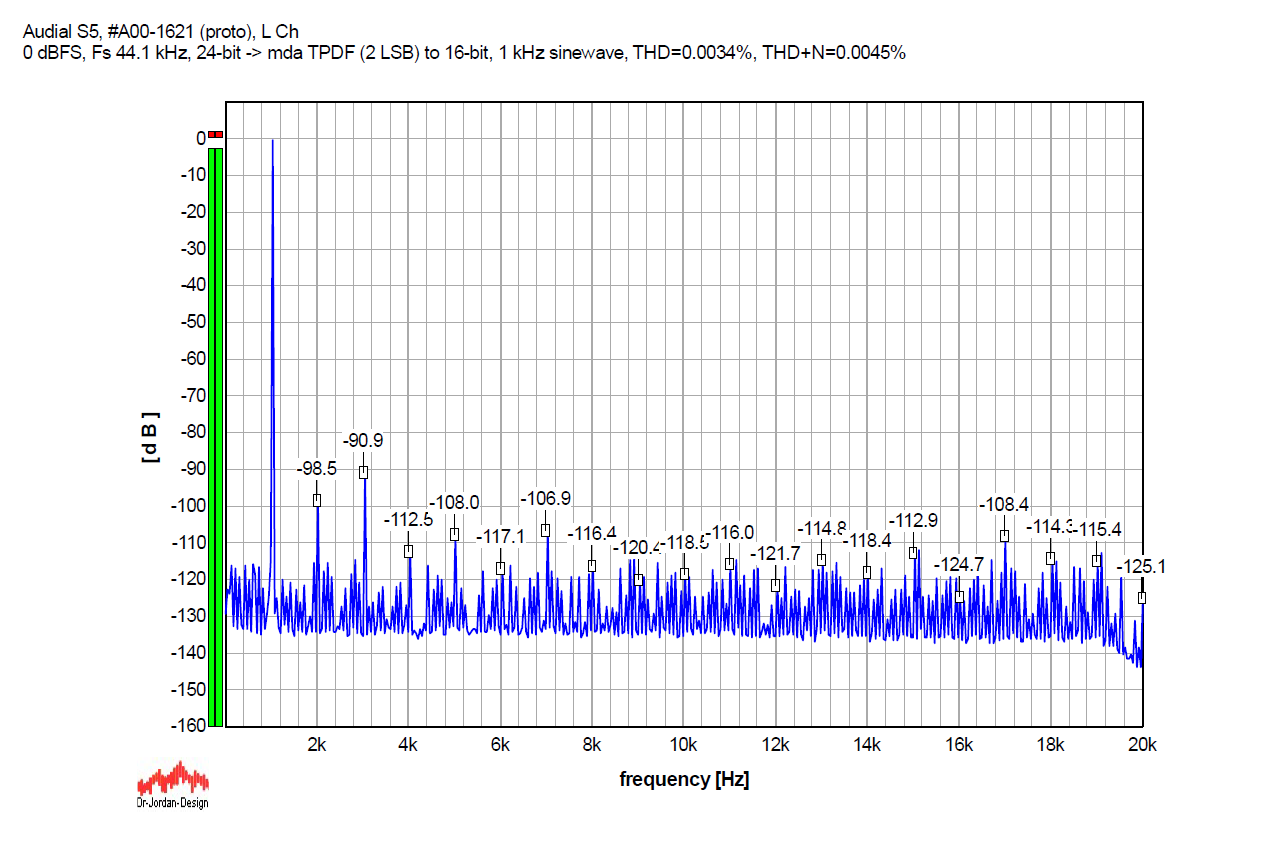Click the square marker labeled -98.5
1280x850 pixels.
click(317, 500)
